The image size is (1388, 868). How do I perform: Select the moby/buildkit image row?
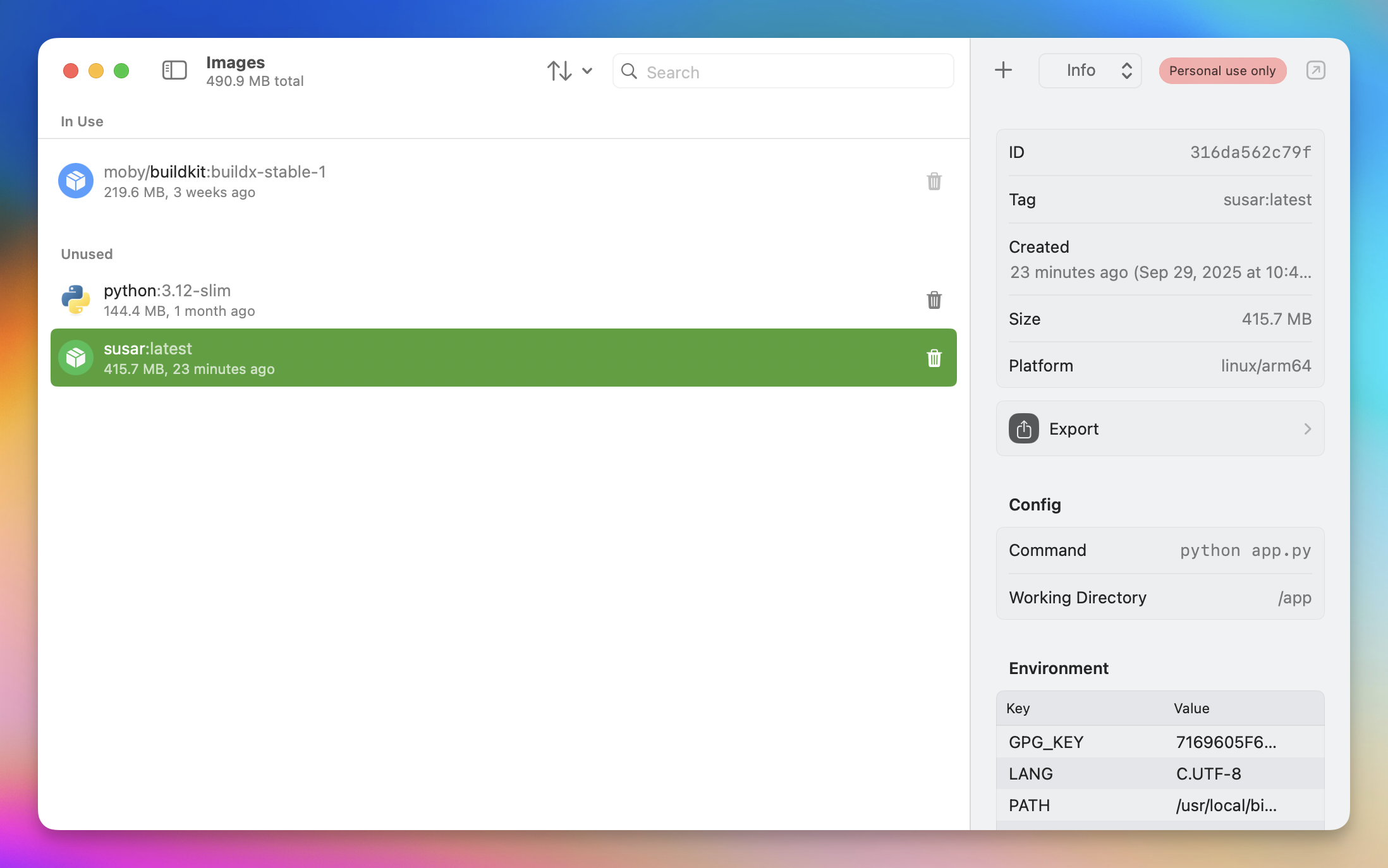point(480,181)
